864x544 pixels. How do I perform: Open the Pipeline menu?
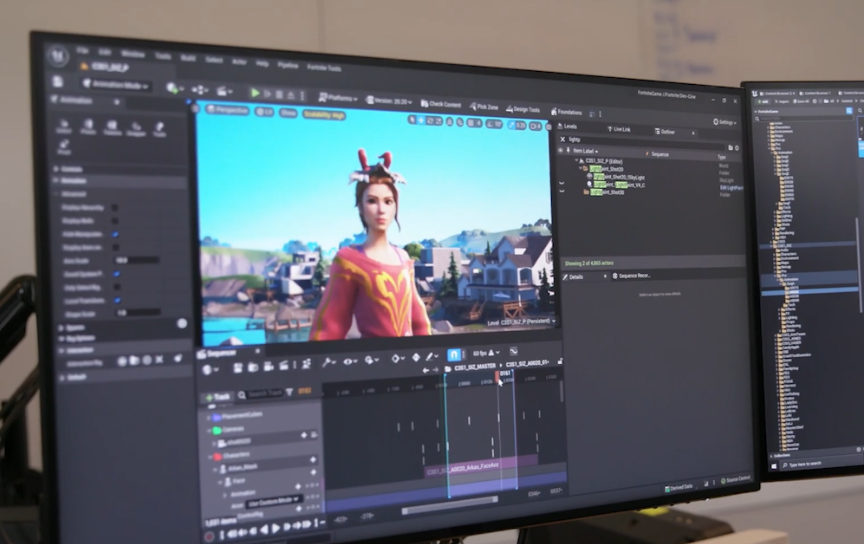coord(287,66)
